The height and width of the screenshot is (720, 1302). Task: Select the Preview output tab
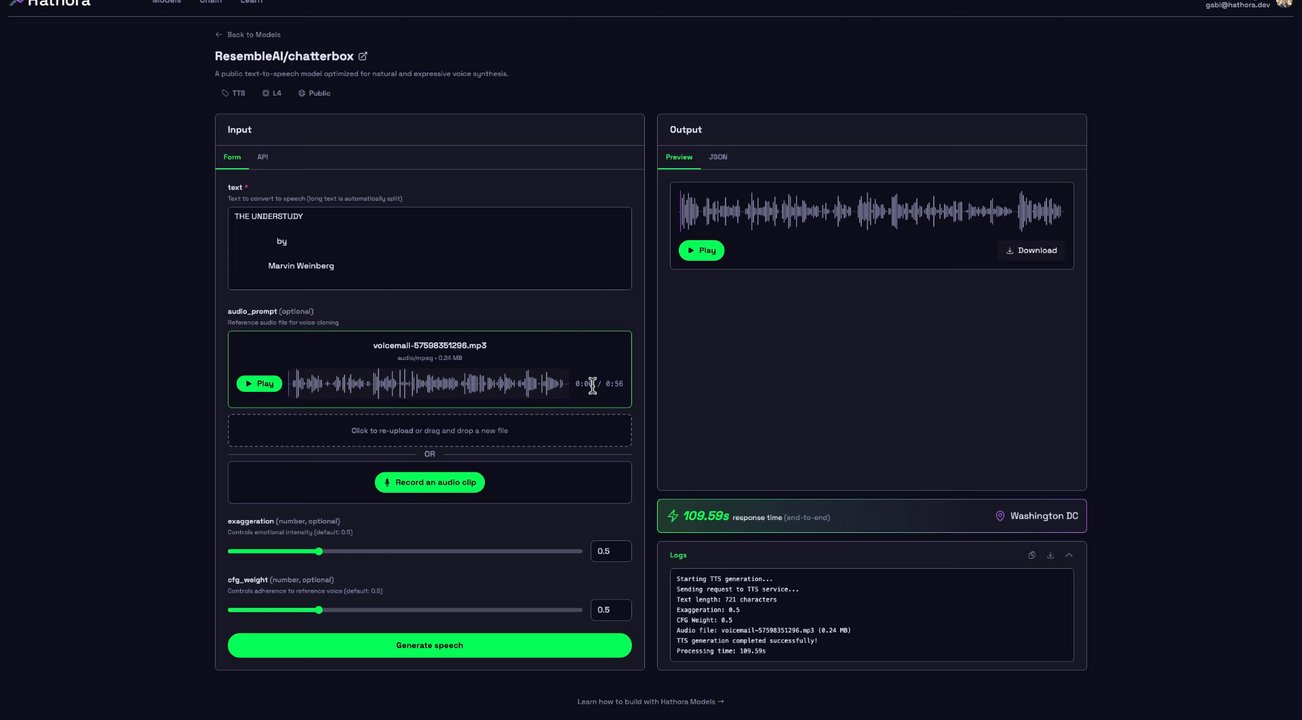(679, 157)
